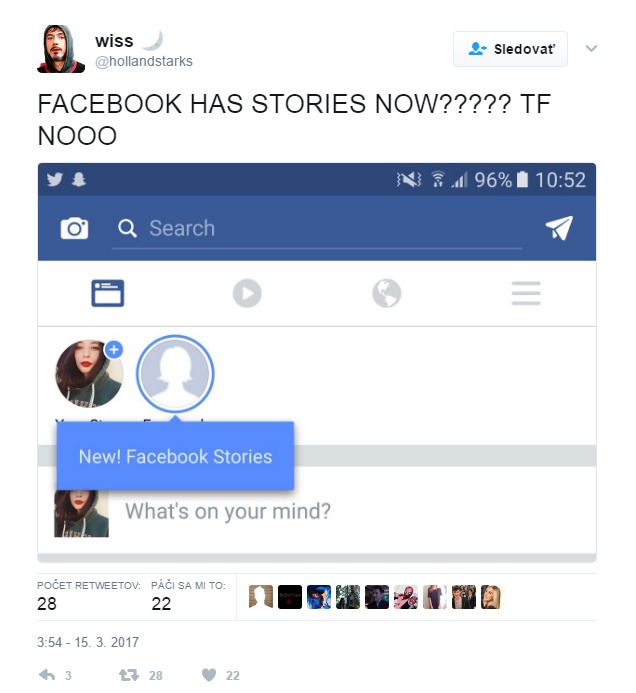Viewport: 636px width, 693px height.
Task: Open the video play tab
Action: tap(247, 293)
